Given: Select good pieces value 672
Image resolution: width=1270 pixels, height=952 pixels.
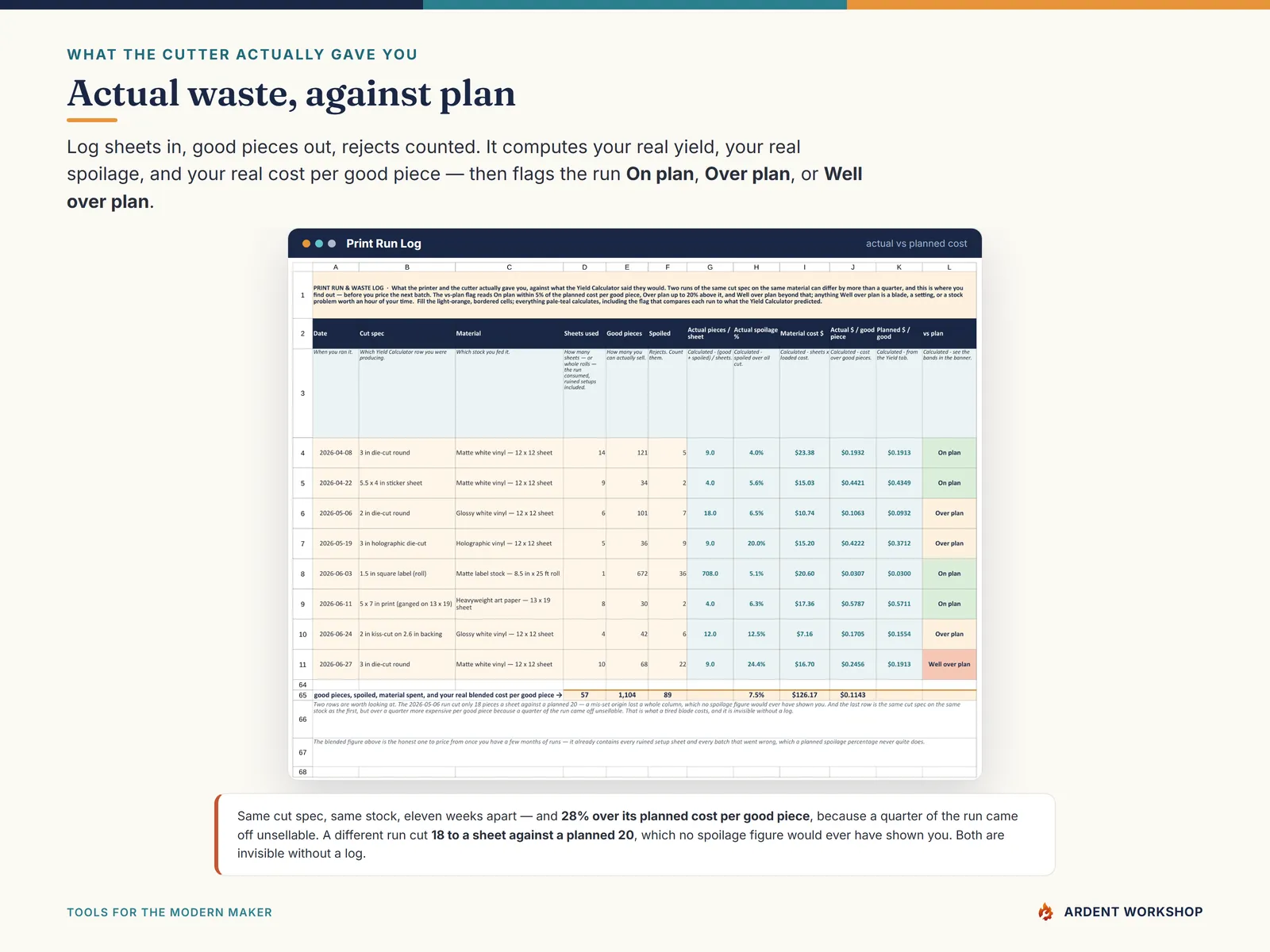Looking at the screenshot, I should pos(627,574).
